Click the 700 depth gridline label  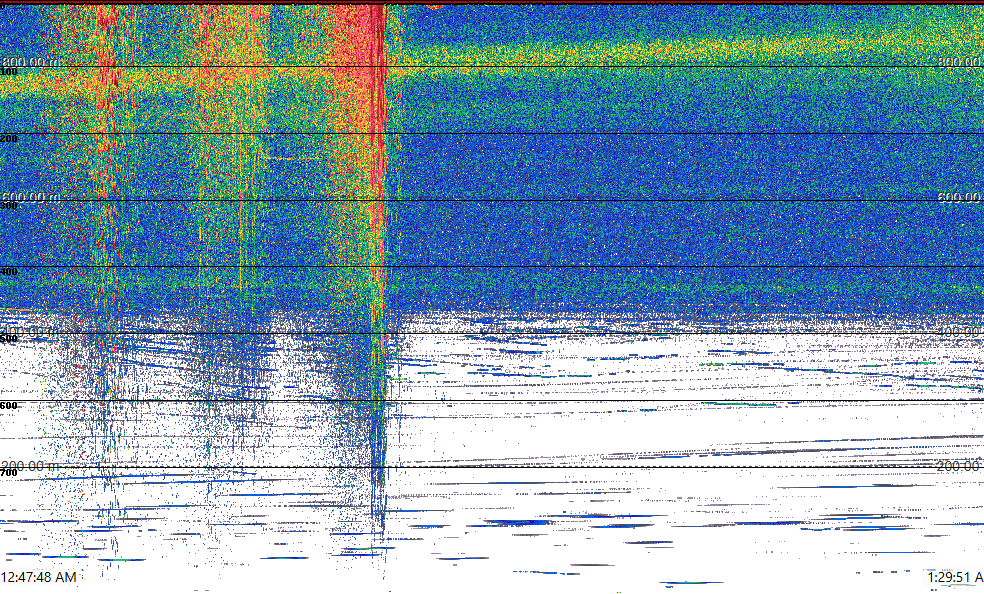point(9,472)
